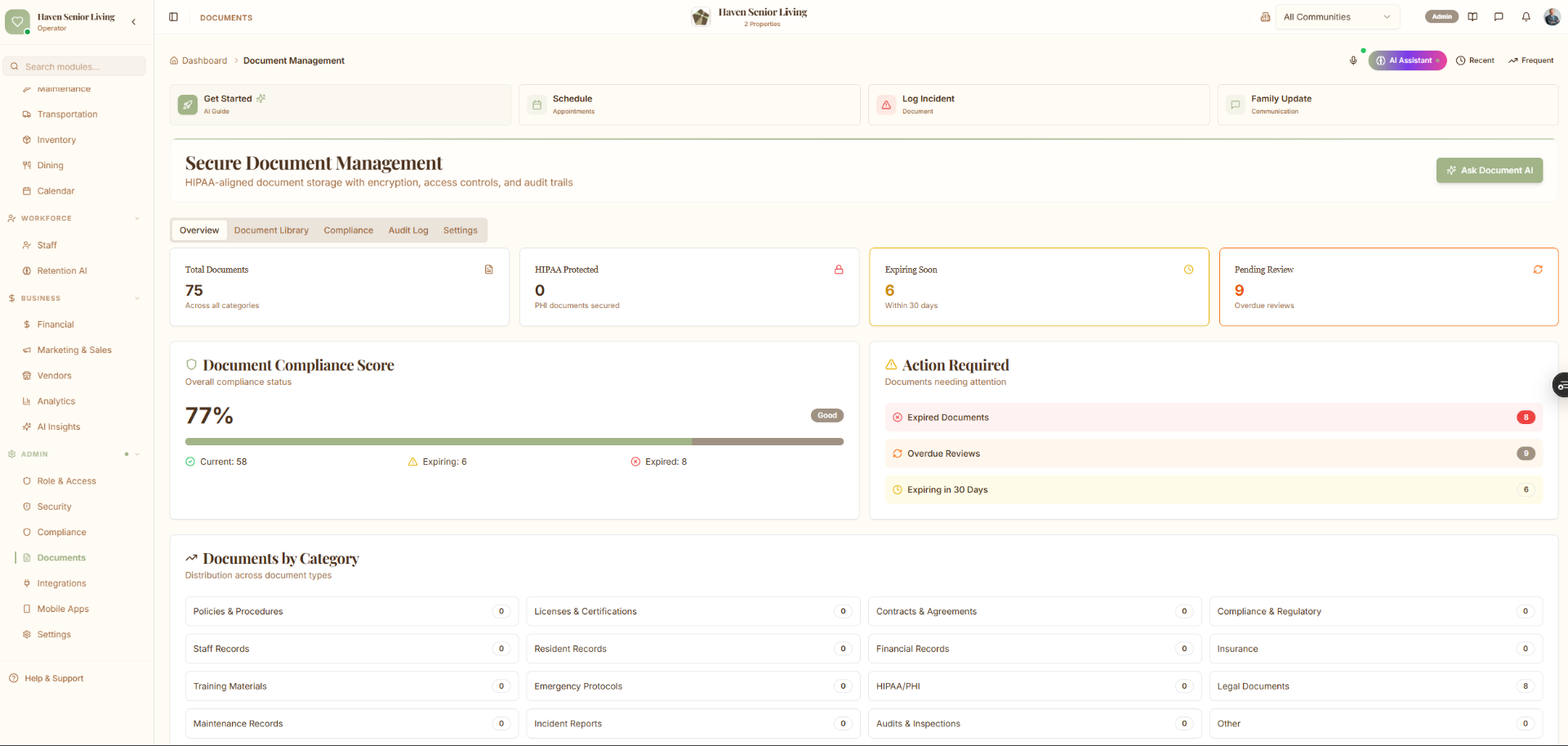Image resolution: width=1568 pixels, height=746 pixels.
Task: Toggle the sidebar panel icon
Action: pyautogui.click(x=173, y=17)
